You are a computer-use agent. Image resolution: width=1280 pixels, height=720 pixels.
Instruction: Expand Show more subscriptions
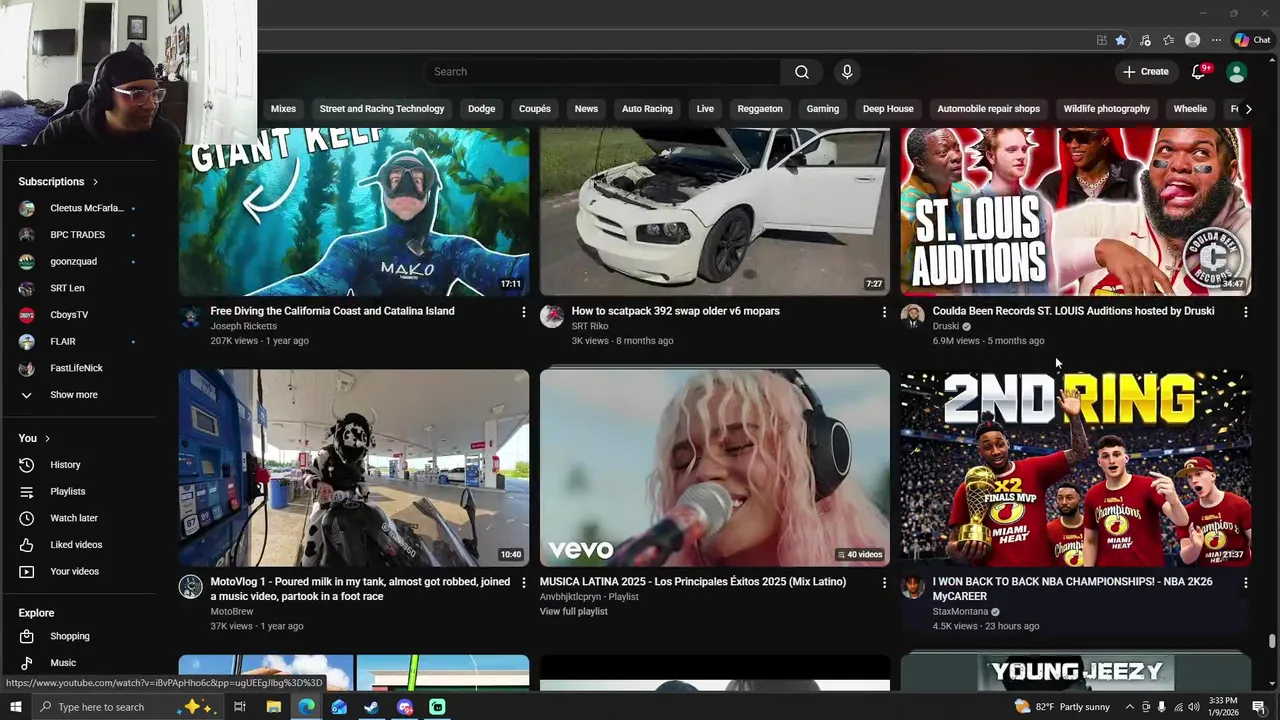[x=78, y=395]
